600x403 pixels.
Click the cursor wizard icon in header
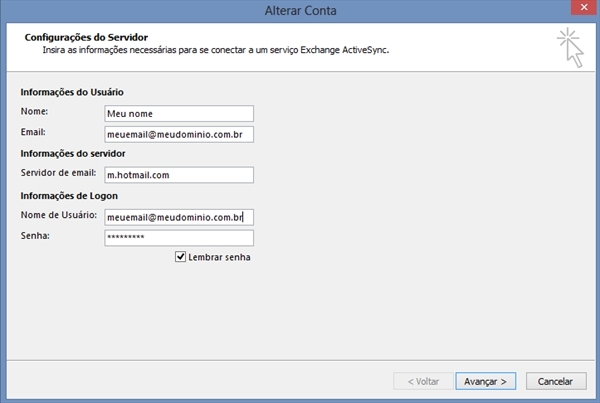(x=571, y=47)
